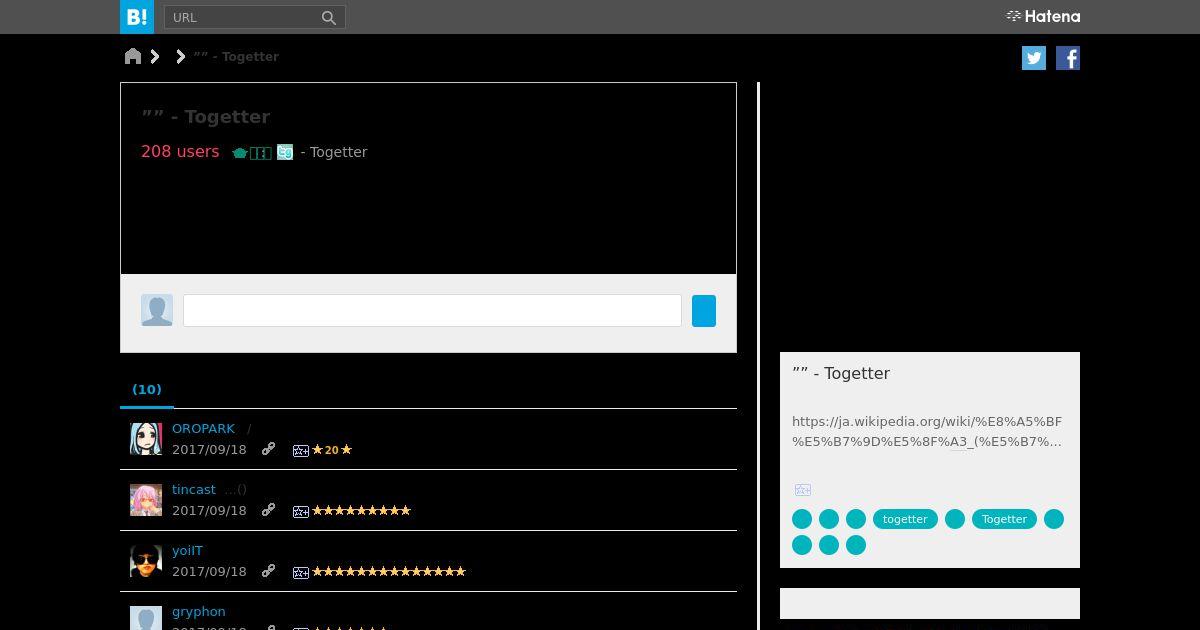
Task: Open the "- Togetter" site link beside favicon
Action: [334, 152]
